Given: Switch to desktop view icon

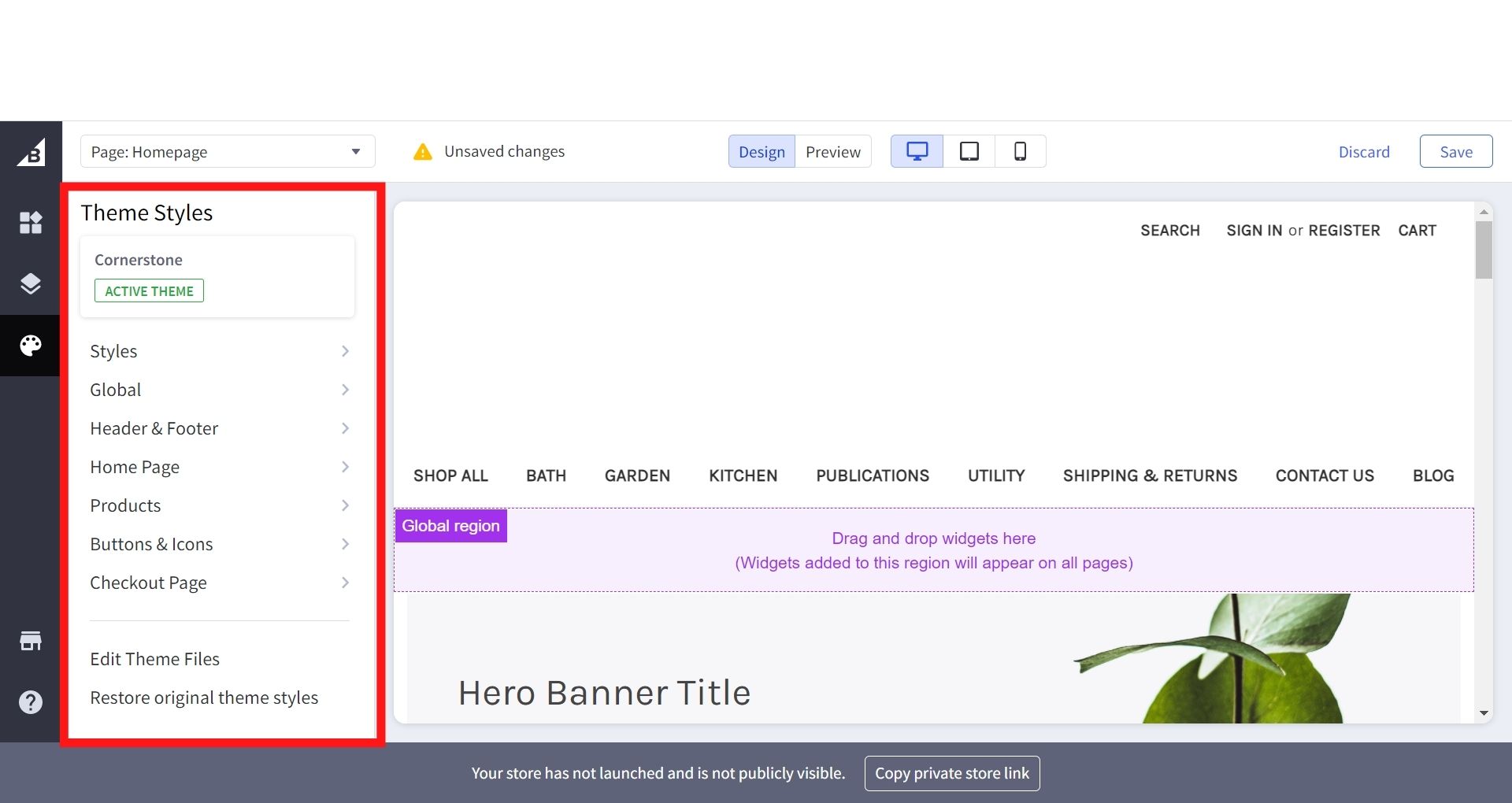Looking at the screenshot, I should pyautogui.click(x=917, y=151).
